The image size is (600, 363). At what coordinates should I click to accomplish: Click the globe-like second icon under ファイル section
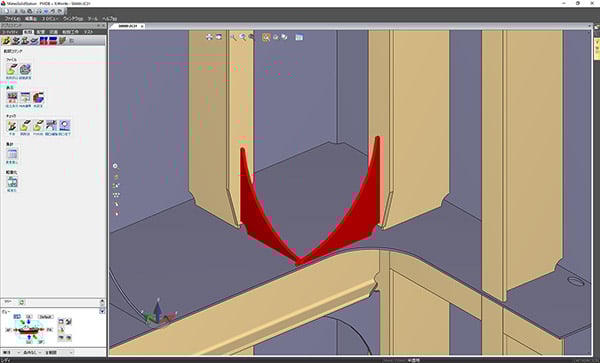point(25,70)
